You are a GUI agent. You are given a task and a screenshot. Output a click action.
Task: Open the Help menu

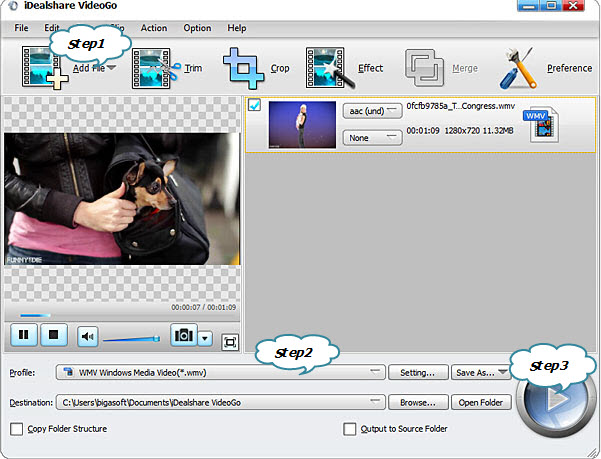pos(236,28)
